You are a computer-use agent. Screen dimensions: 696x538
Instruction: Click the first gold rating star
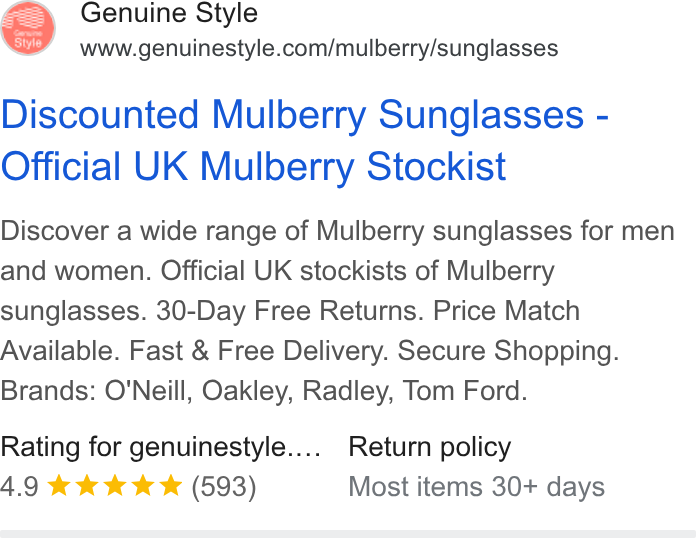point(59,485)
